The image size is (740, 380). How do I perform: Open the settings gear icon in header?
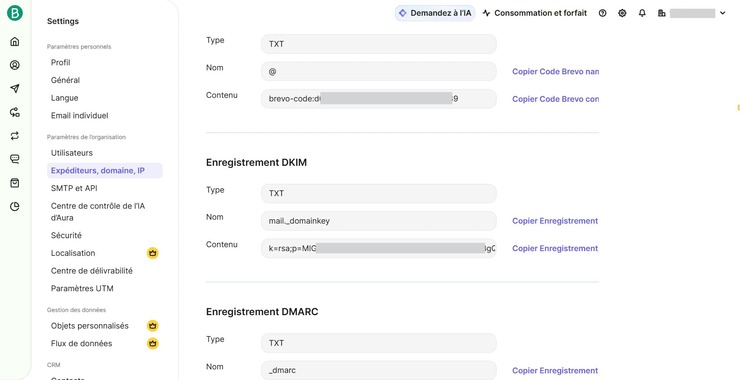pos(622,13)
